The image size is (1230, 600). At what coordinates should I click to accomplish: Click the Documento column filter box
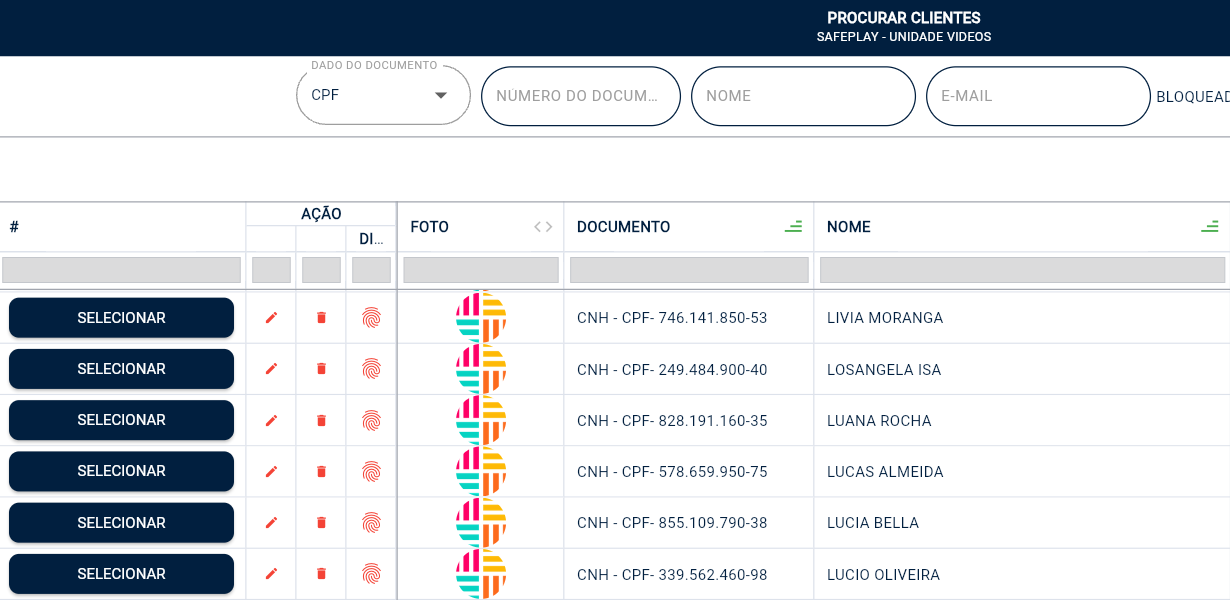click(x=688, y=270)
